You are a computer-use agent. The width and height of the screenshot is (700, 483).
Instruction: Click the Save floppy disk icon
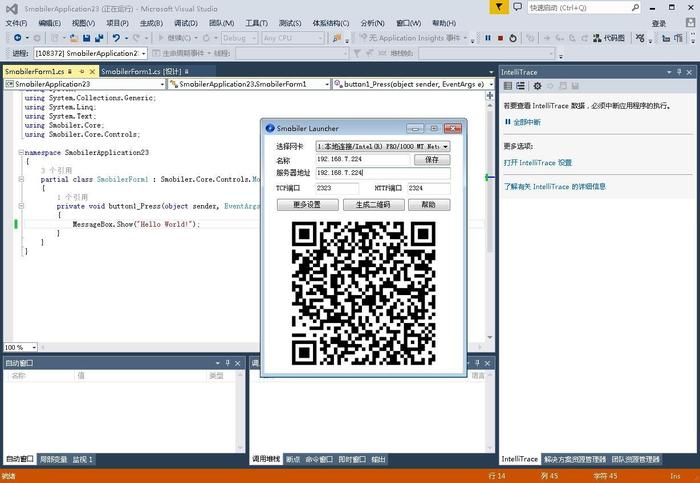click(87, 38)
